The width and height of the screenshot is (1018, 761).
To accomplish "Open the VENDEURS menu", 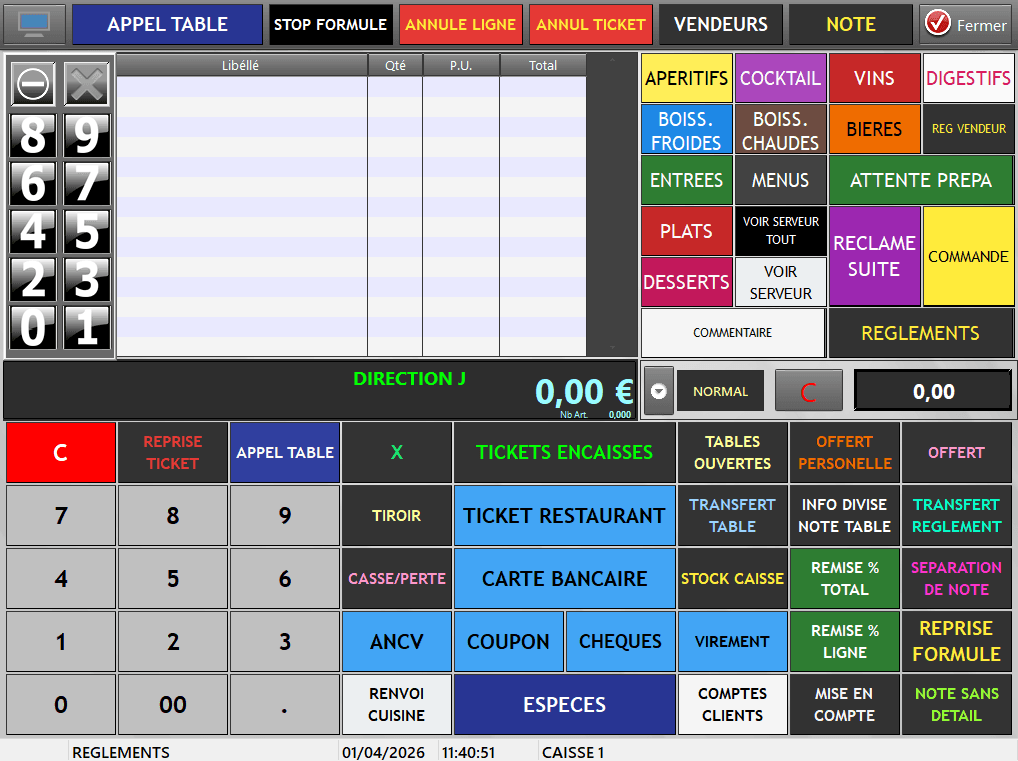I will (x=720, y=24).
